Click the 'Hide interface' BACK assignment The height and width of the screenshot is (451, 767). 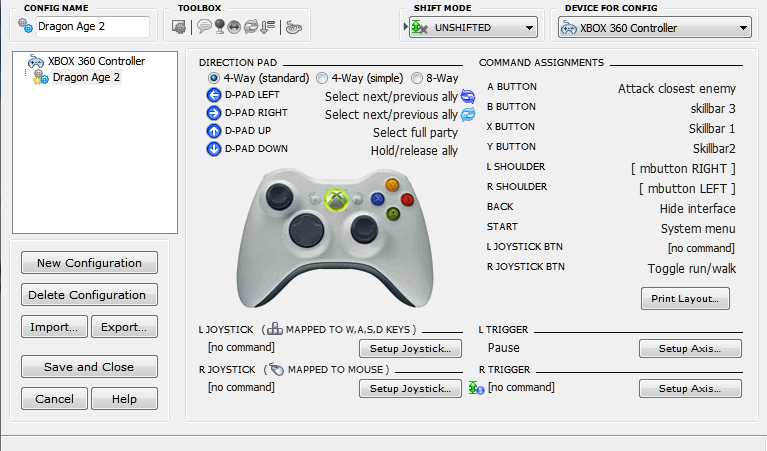(x=697, y=209)
